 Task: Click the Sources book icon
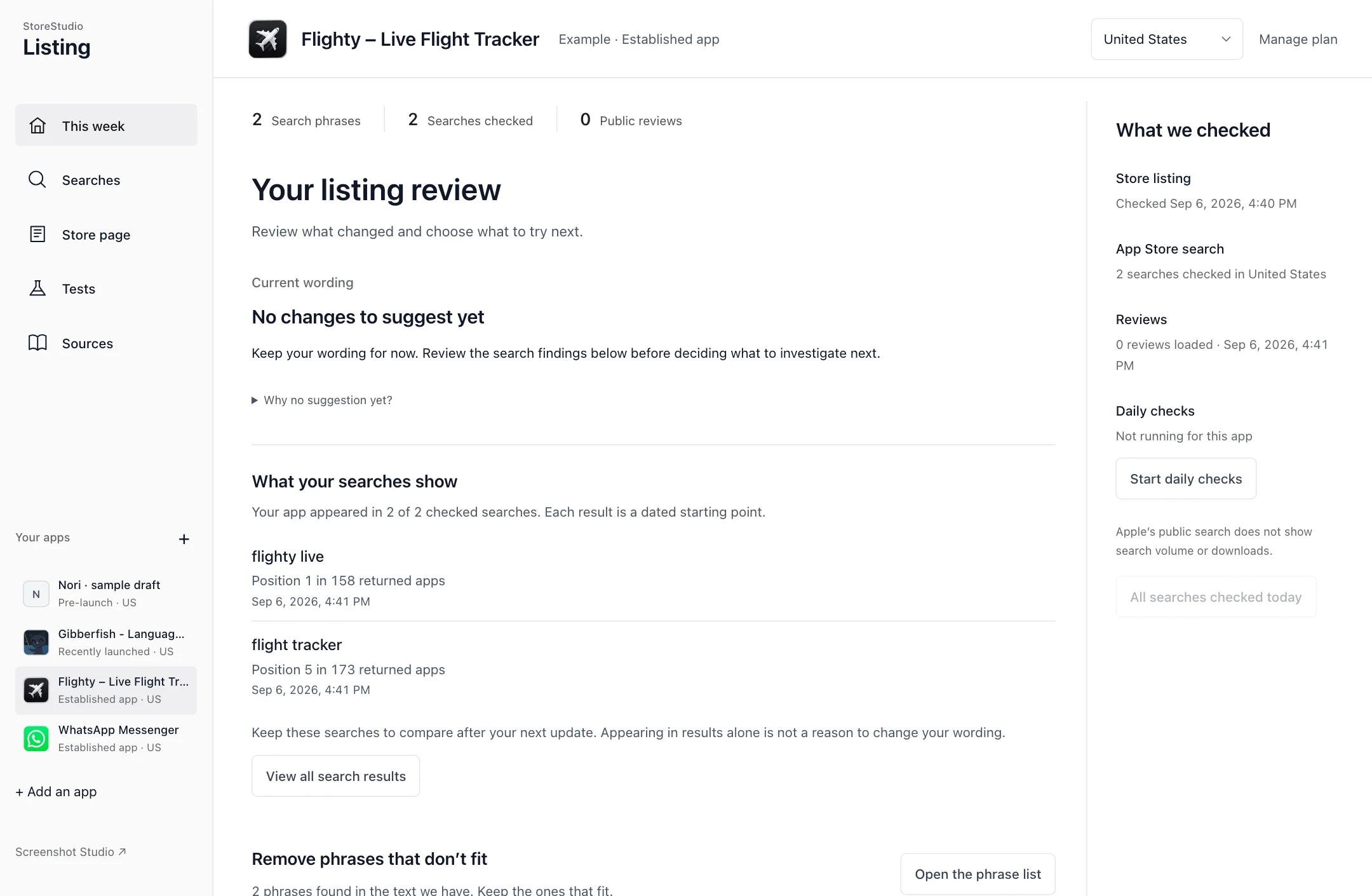(37, 343)
